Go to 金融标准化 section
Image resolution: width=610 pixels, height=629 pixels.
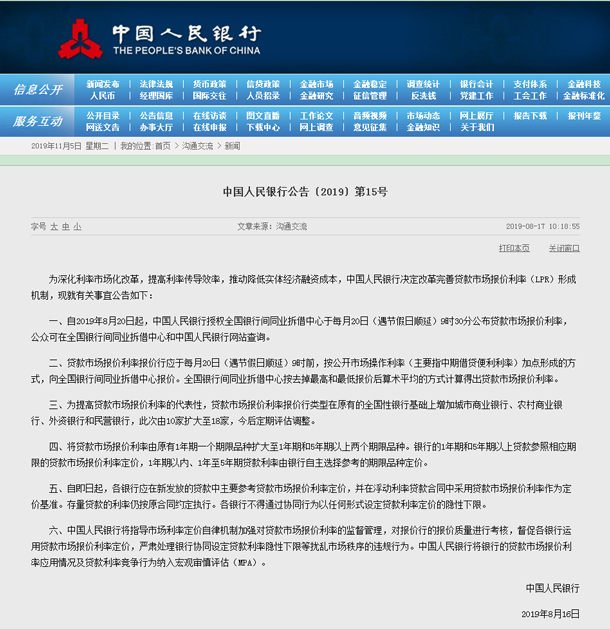pyautogui.click(x=584, y=96)
